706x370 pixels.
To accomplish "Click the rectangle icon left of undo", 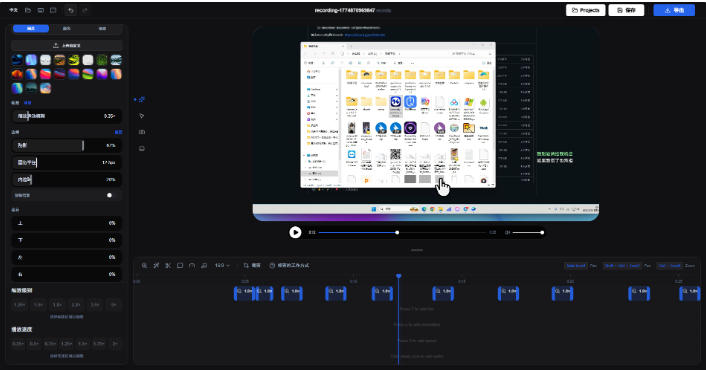I will click(53, 10).
